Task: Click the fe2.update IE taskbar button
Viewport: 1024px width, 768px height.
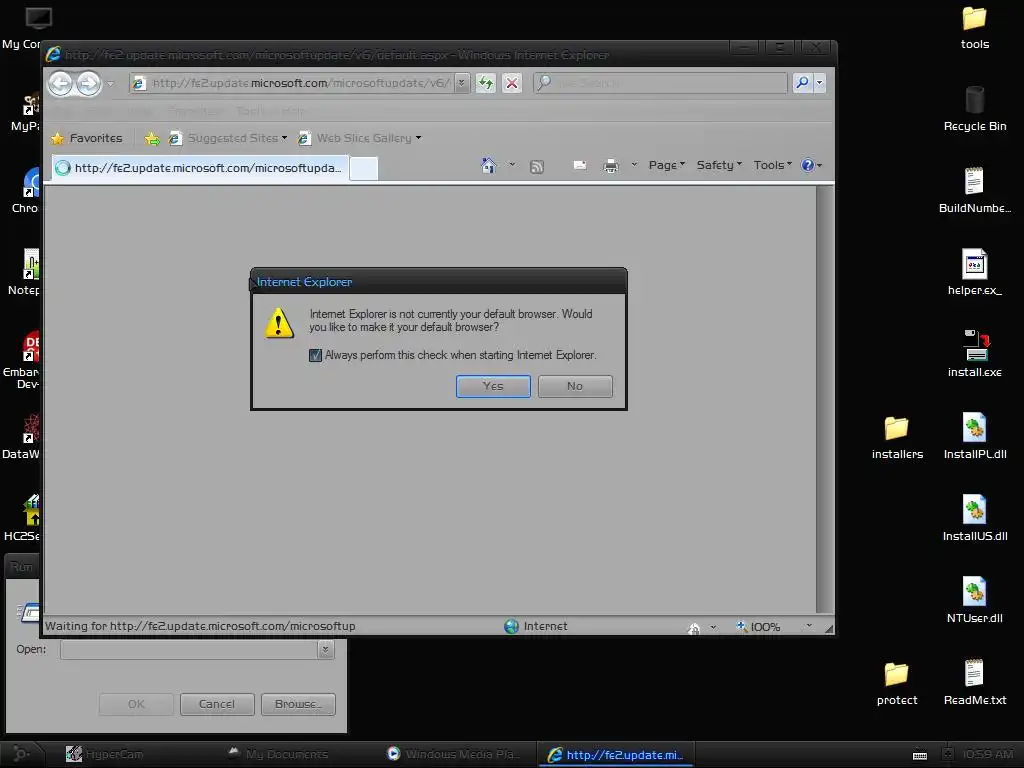Action: 616,755
